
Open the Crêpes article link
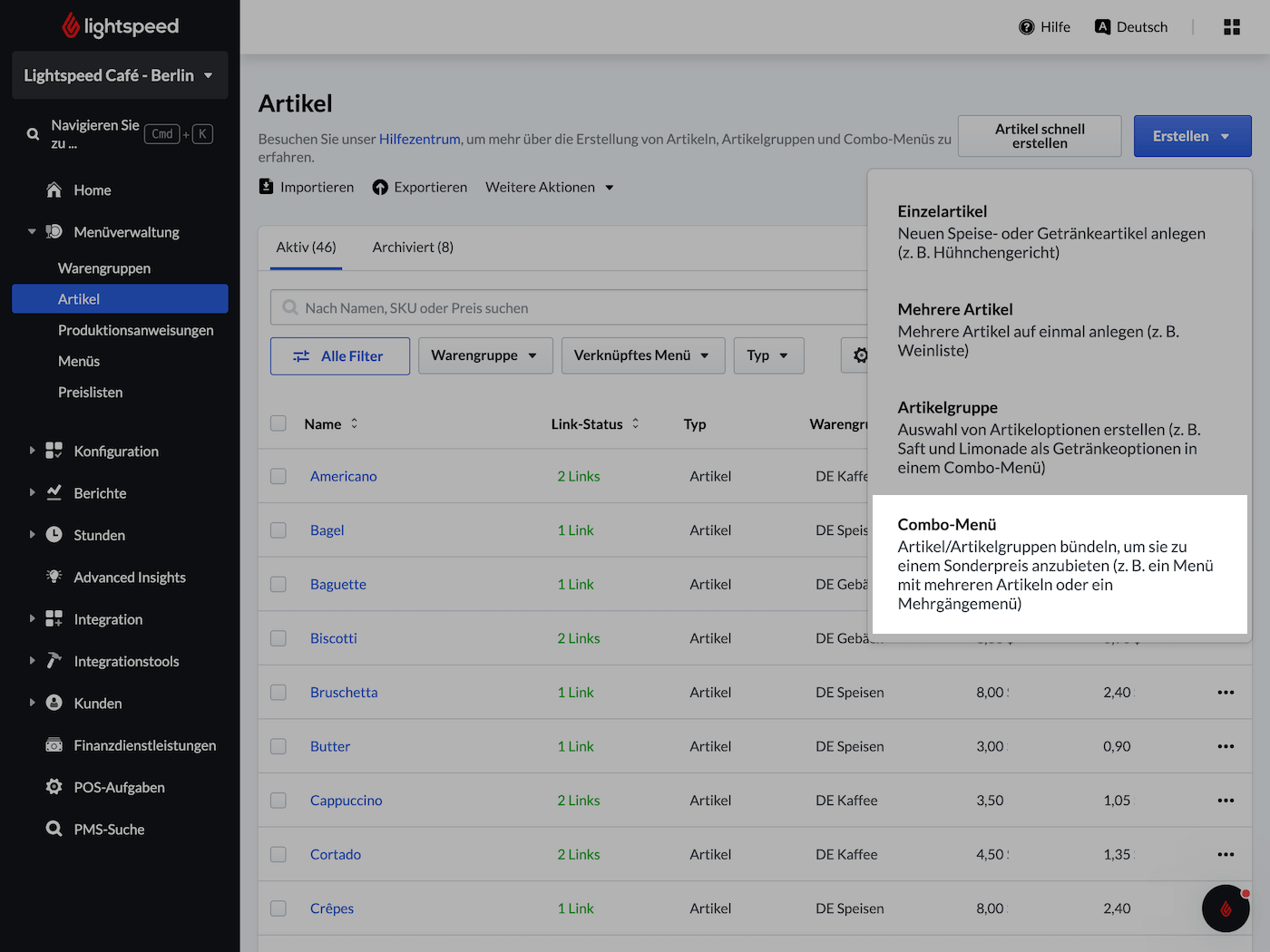pyautogui.click(x=332, y=908)
